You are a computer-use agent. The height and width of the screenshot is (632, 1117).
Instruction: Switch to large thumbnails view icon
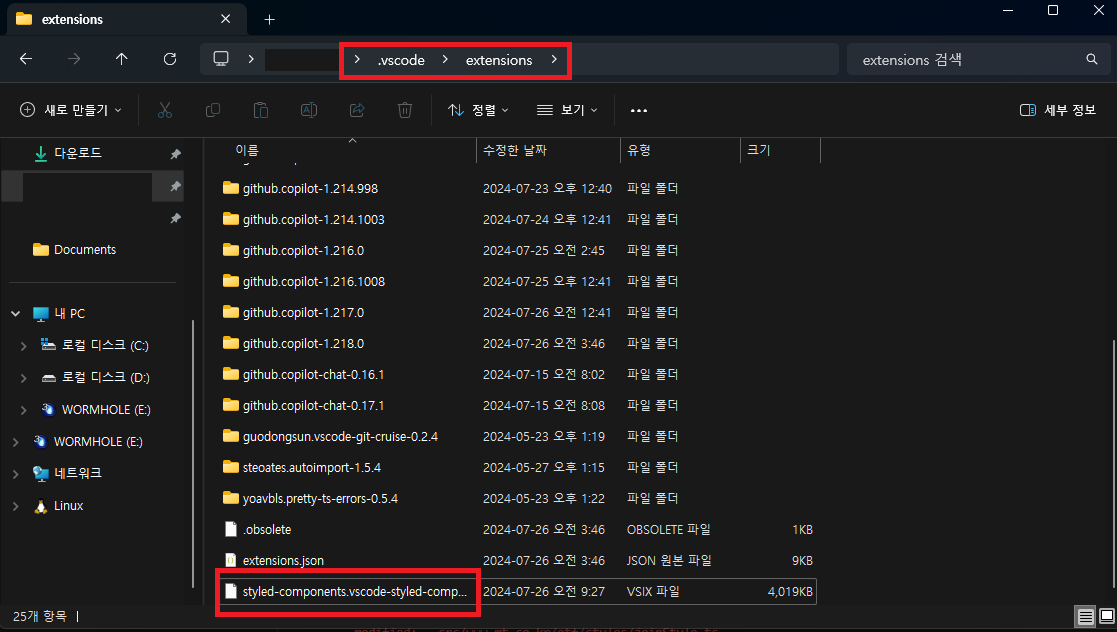[x=1106, y=616]
